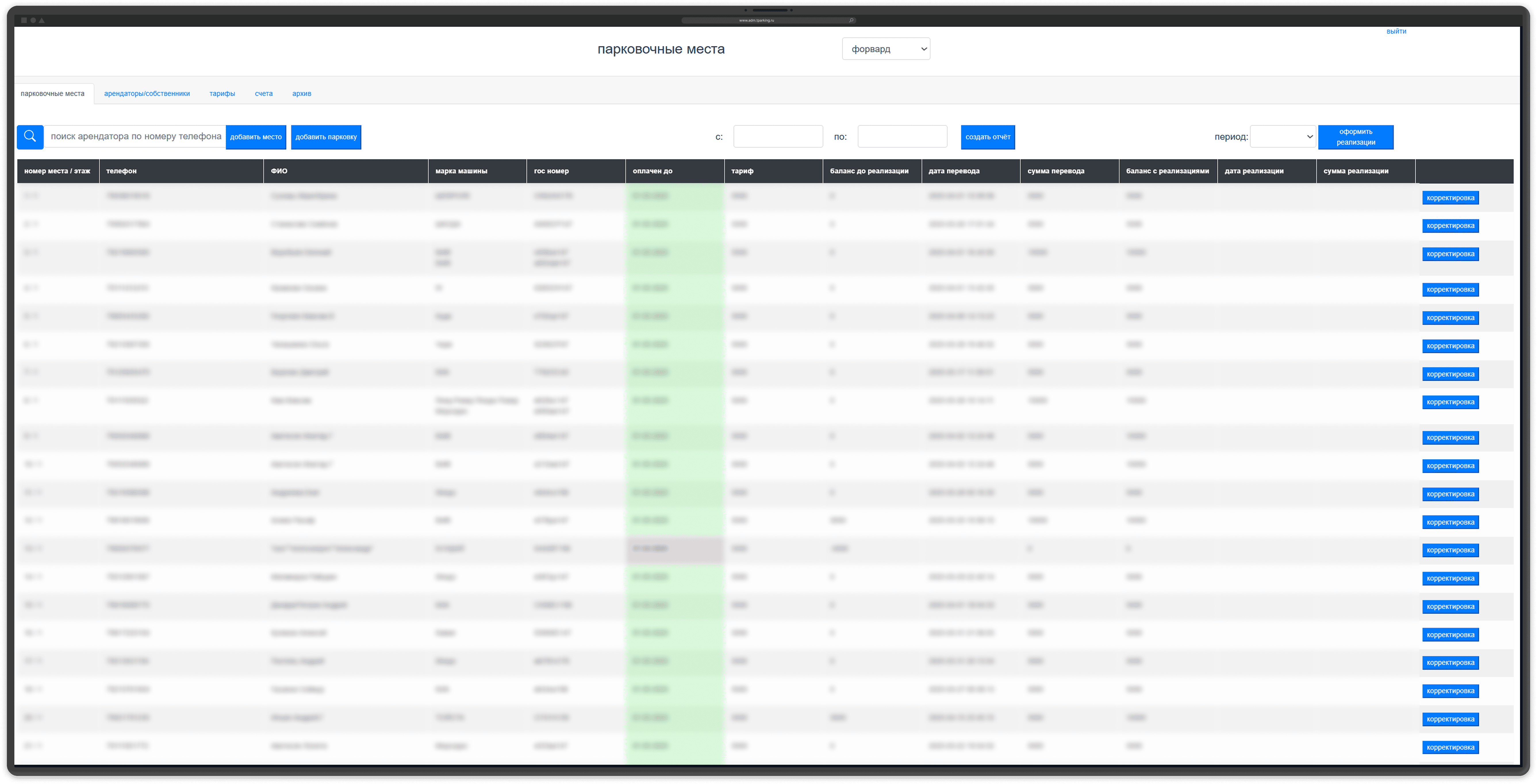Click the 'создать отчёт' button
The image size is (1537, 784).
(x=987, y=137)
